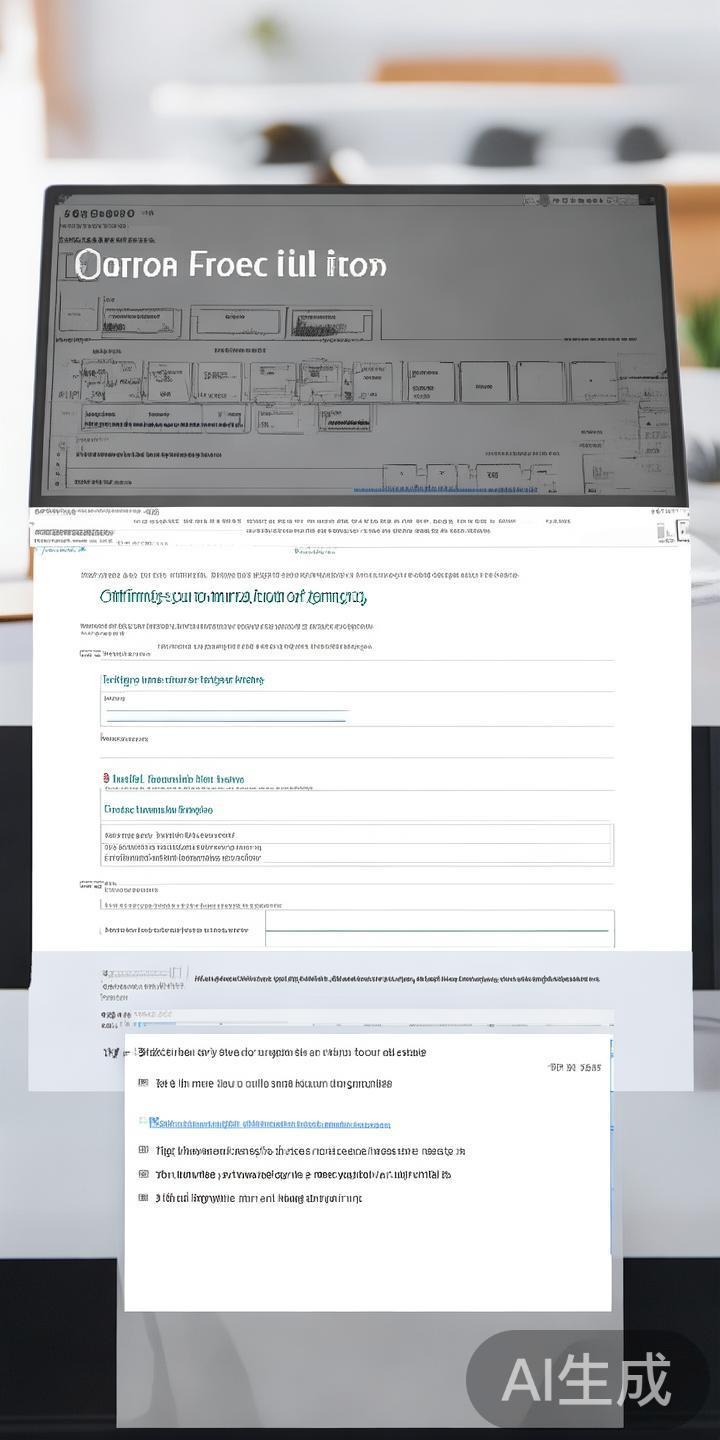The image size is (720, 1440).
Task: Open the teal heading above the three-row table
Action: click(158, 809)
